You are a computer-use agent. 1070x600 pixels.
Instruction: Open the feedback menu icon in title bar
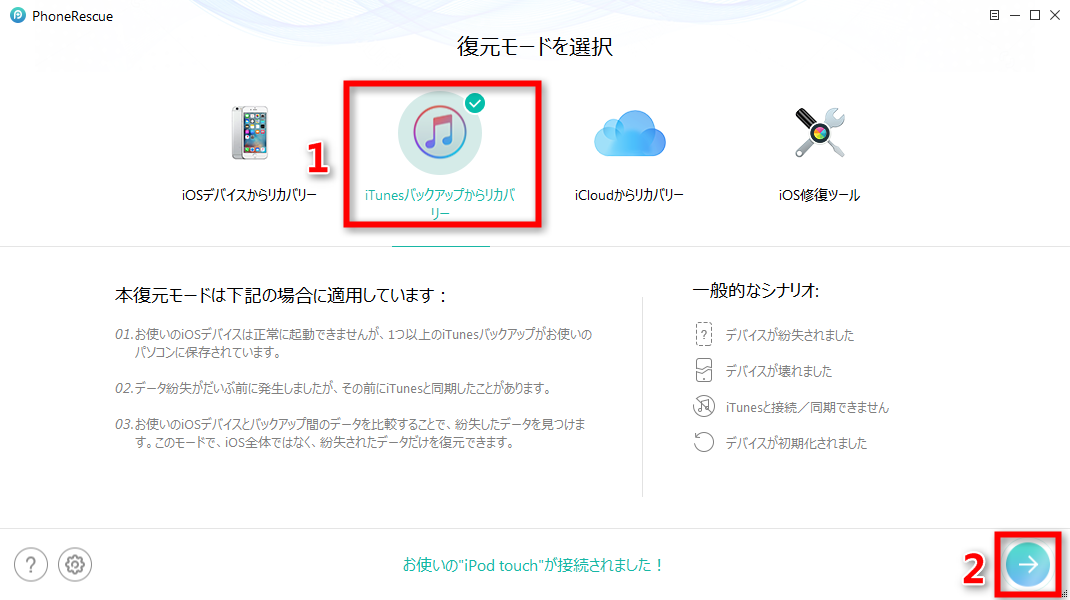click(994, 15)
